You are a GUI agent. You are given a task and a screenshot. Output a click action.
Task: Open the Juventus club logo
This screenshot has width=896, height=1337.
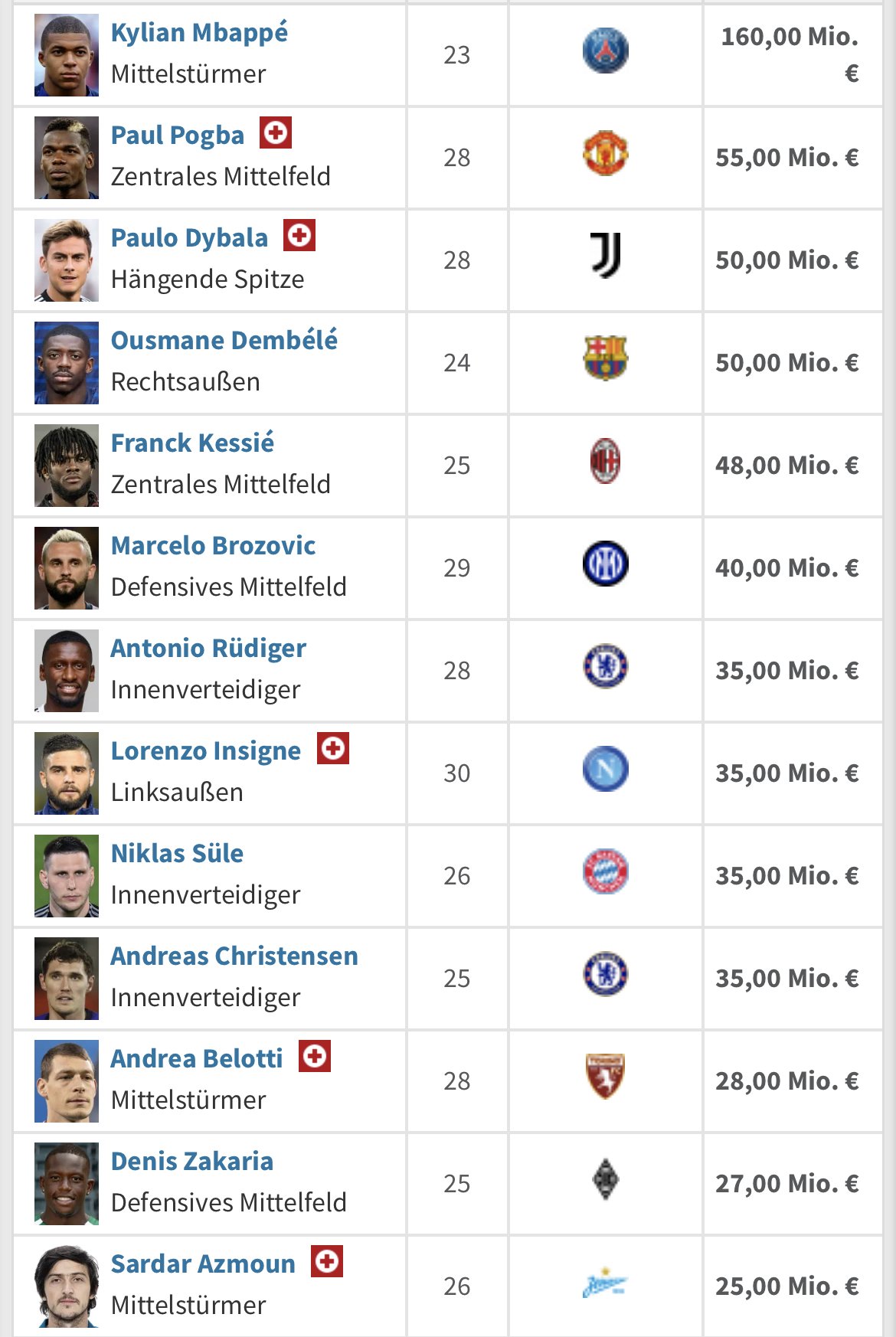tap(605, 256)
